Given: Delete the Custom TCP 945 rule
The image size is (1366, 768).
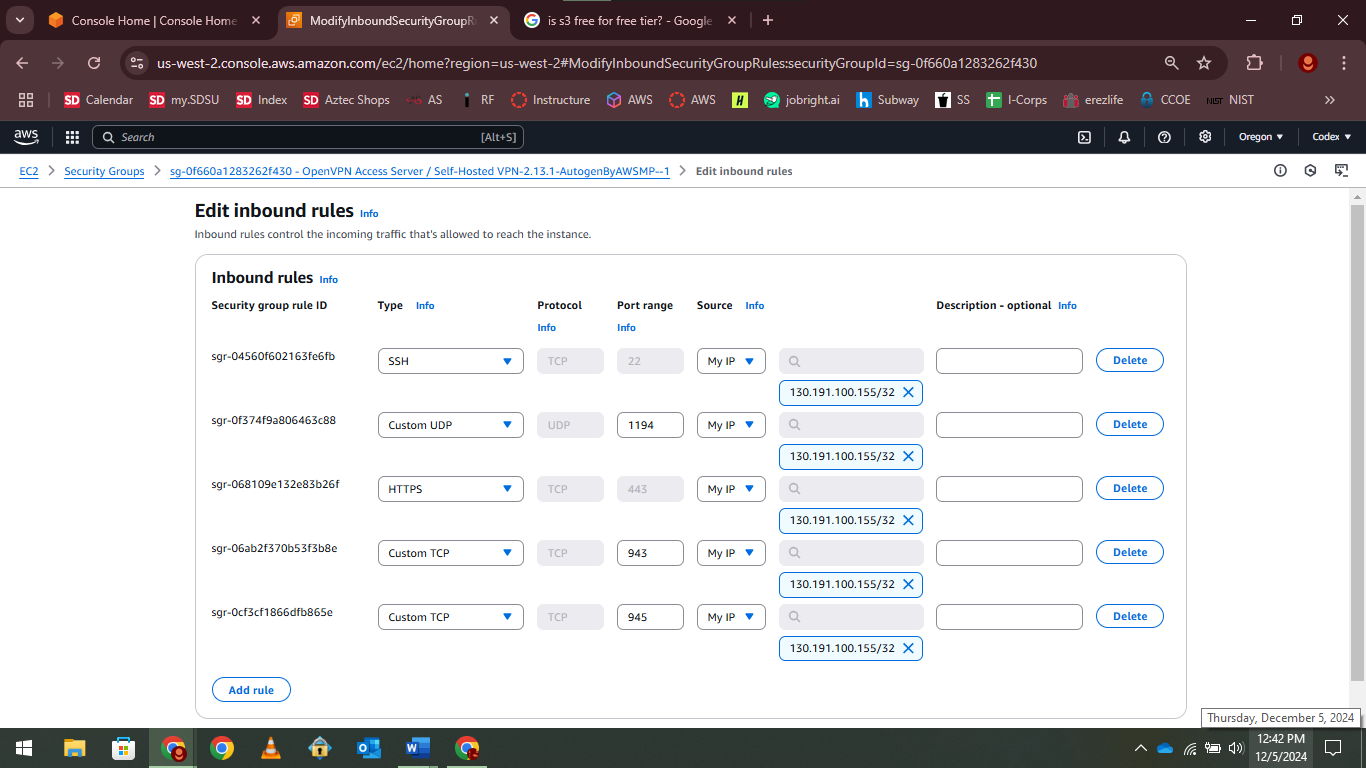Looking at the screenshot, I should pyautogui.click(x=1130, y=616).
